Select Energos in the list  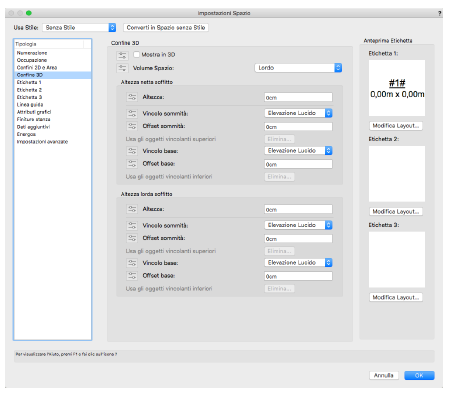click(52, 134)
